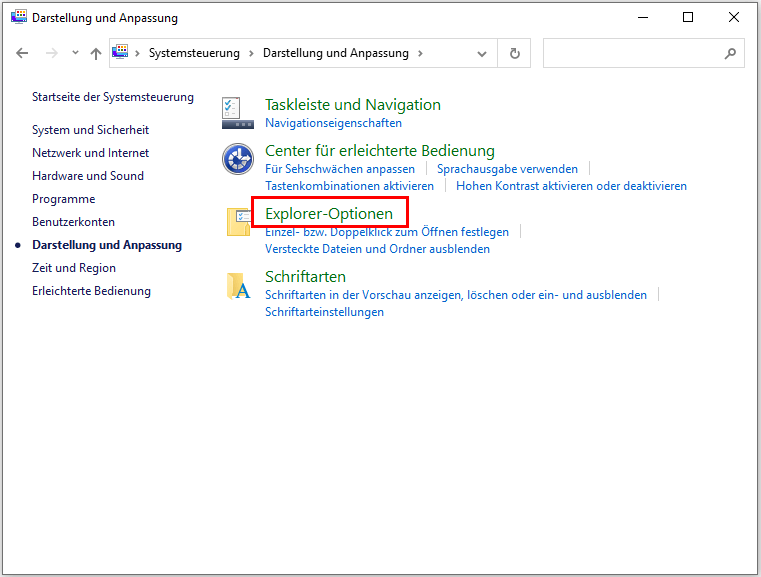This screenshot has height=577, width=761.
Task: Open Netzwerk und Internet category
Action: pos(90,153)
